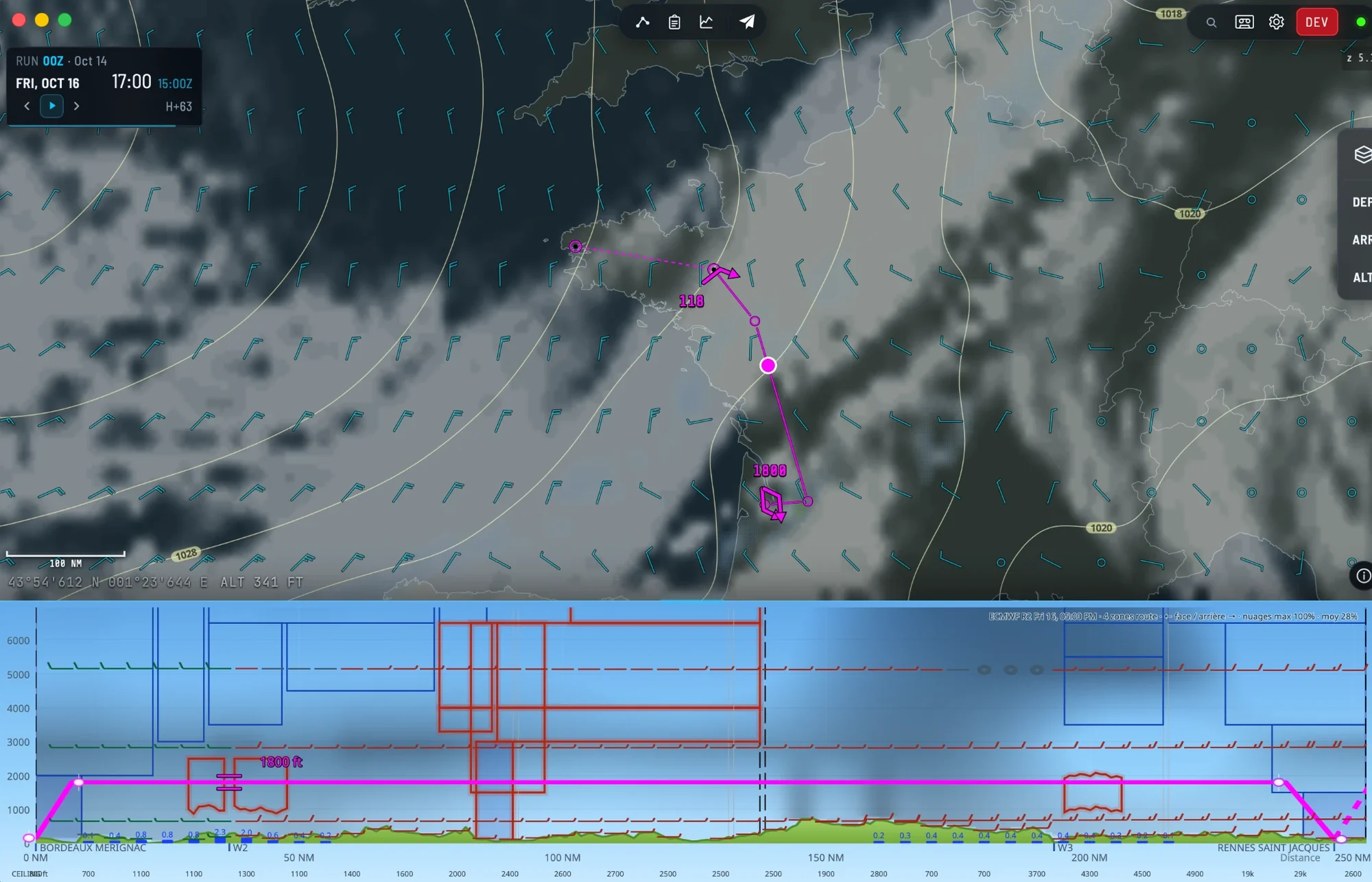Open the clipboard flight log icon

[x=674, y=22]
